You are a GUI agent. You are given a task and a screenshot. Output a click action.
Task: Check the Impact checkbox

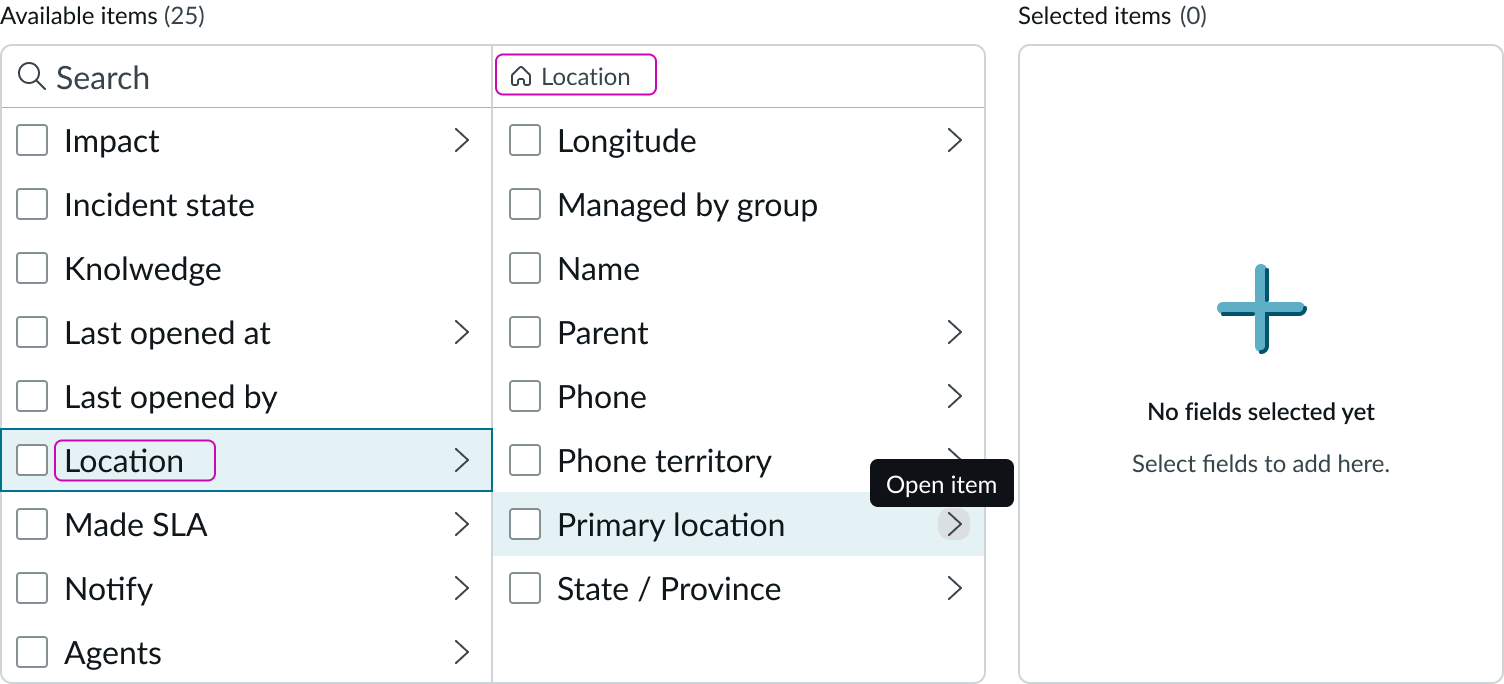click(32, 140)
